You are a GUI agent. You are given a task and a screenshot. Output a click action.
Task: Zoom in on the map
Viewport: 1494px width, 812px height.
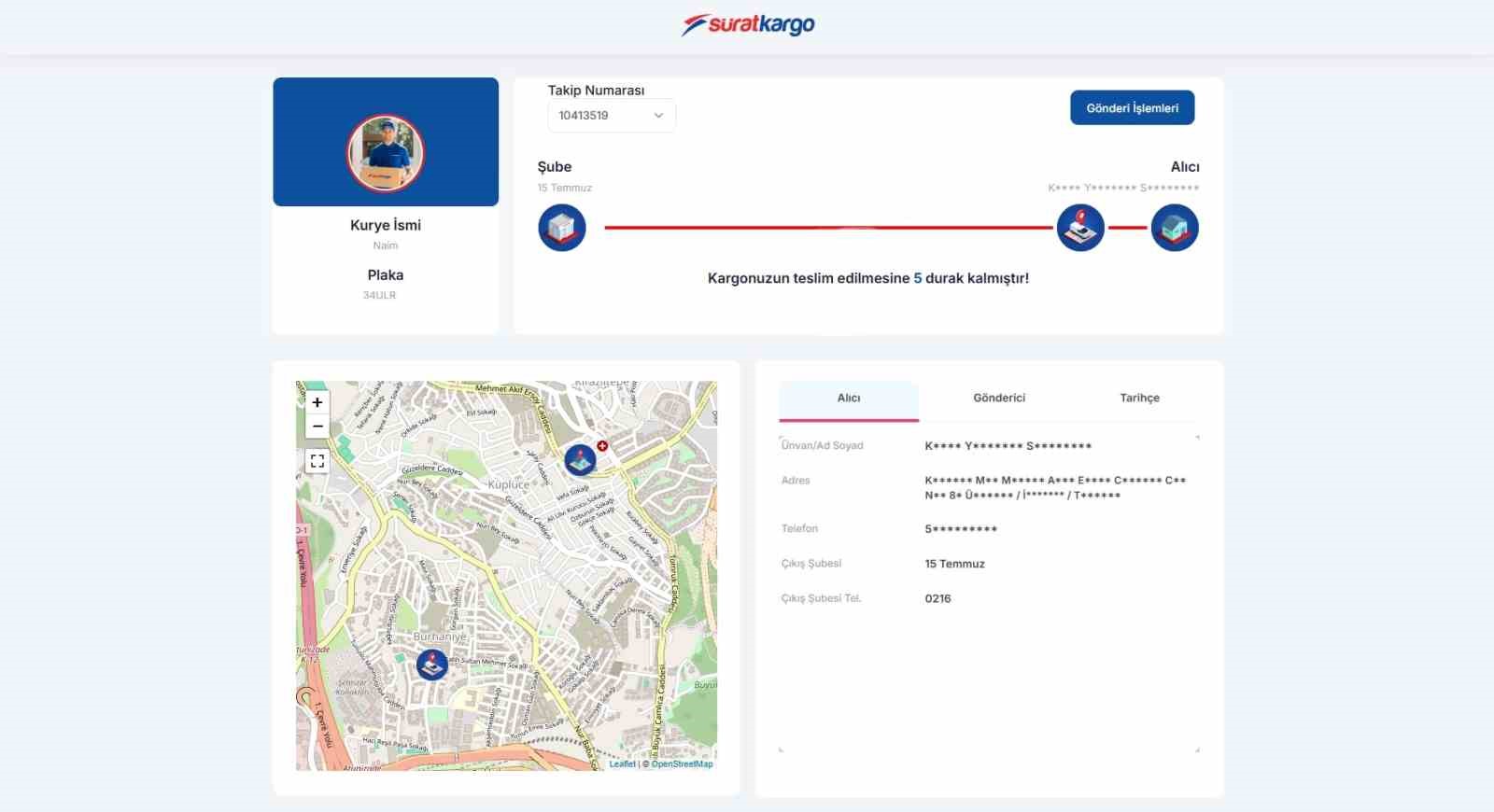pyautogui.click(x=317, y=402)
